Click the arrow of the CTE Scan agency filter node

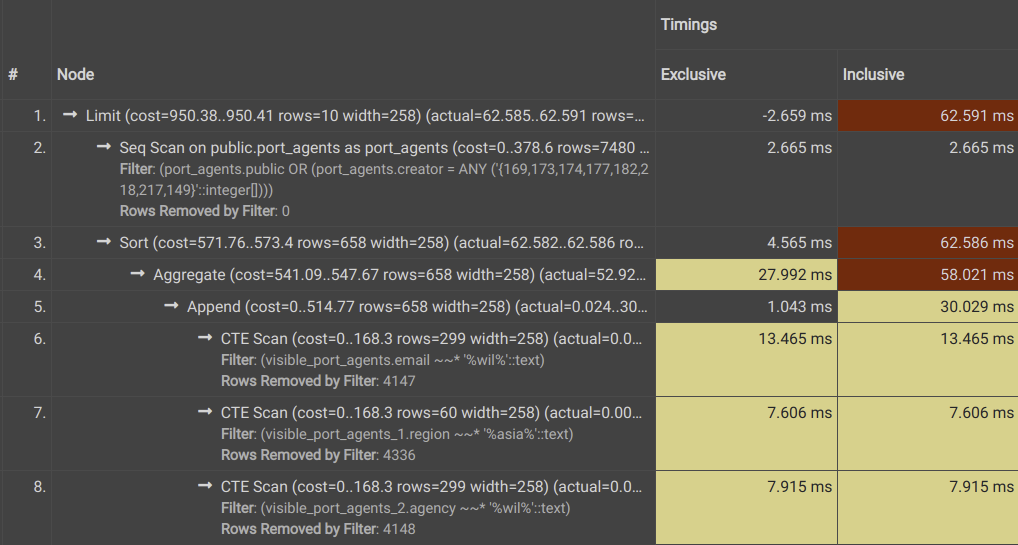(205, 486)
